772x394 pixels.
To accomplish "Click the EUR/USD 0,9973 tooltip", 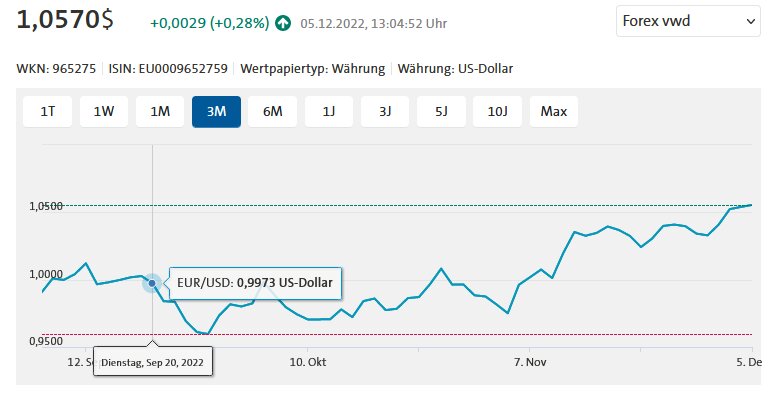I will coord(255,283).
